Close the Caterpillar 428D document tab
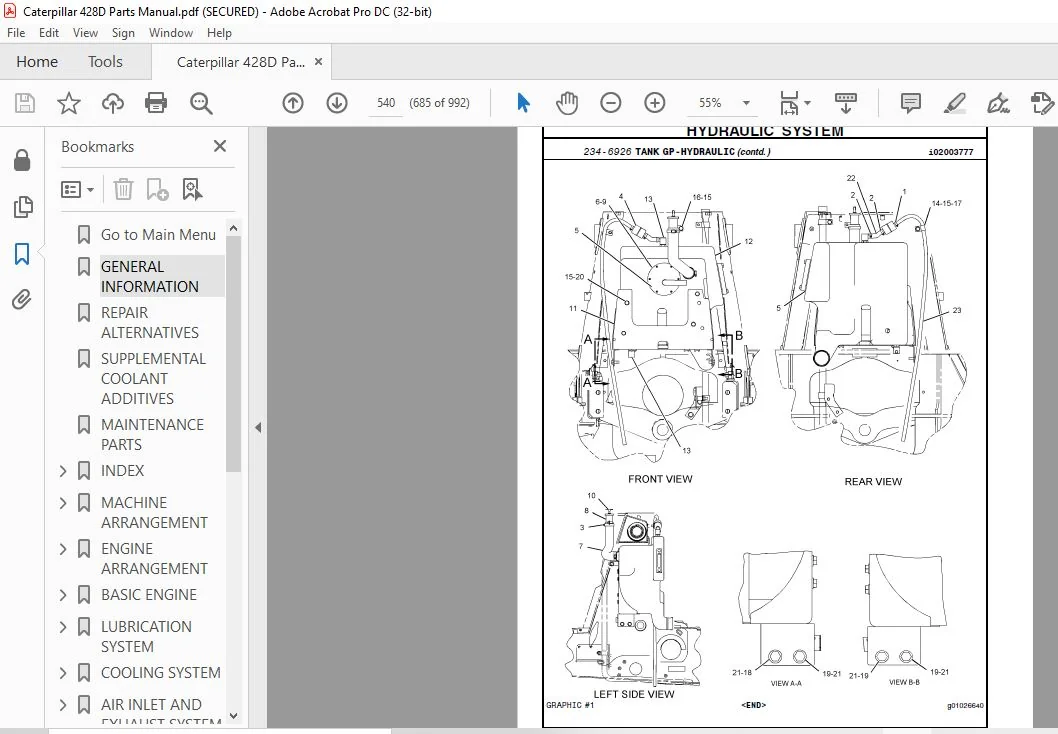This screenshot has width=1058, height=734. pos(318,61)
